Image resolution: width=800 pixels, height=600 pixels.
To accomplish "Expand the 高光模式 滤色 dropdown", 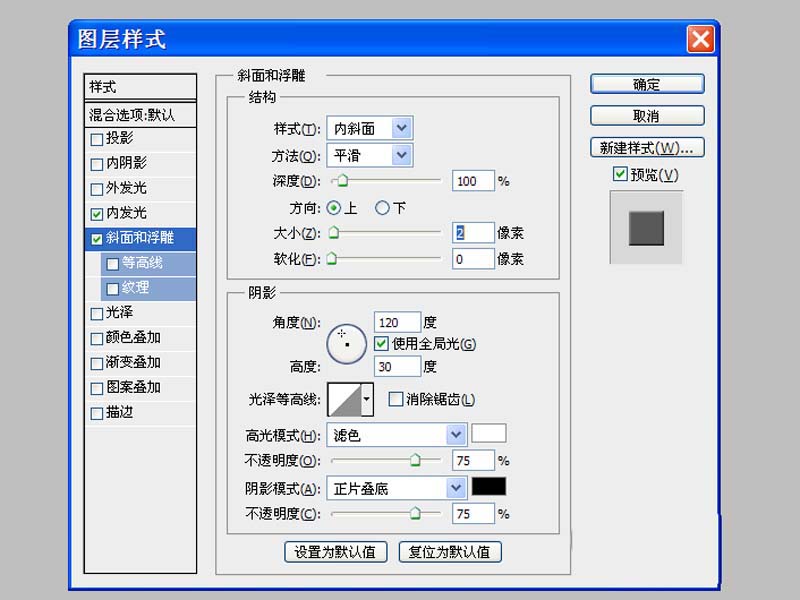I will (456, 434).
